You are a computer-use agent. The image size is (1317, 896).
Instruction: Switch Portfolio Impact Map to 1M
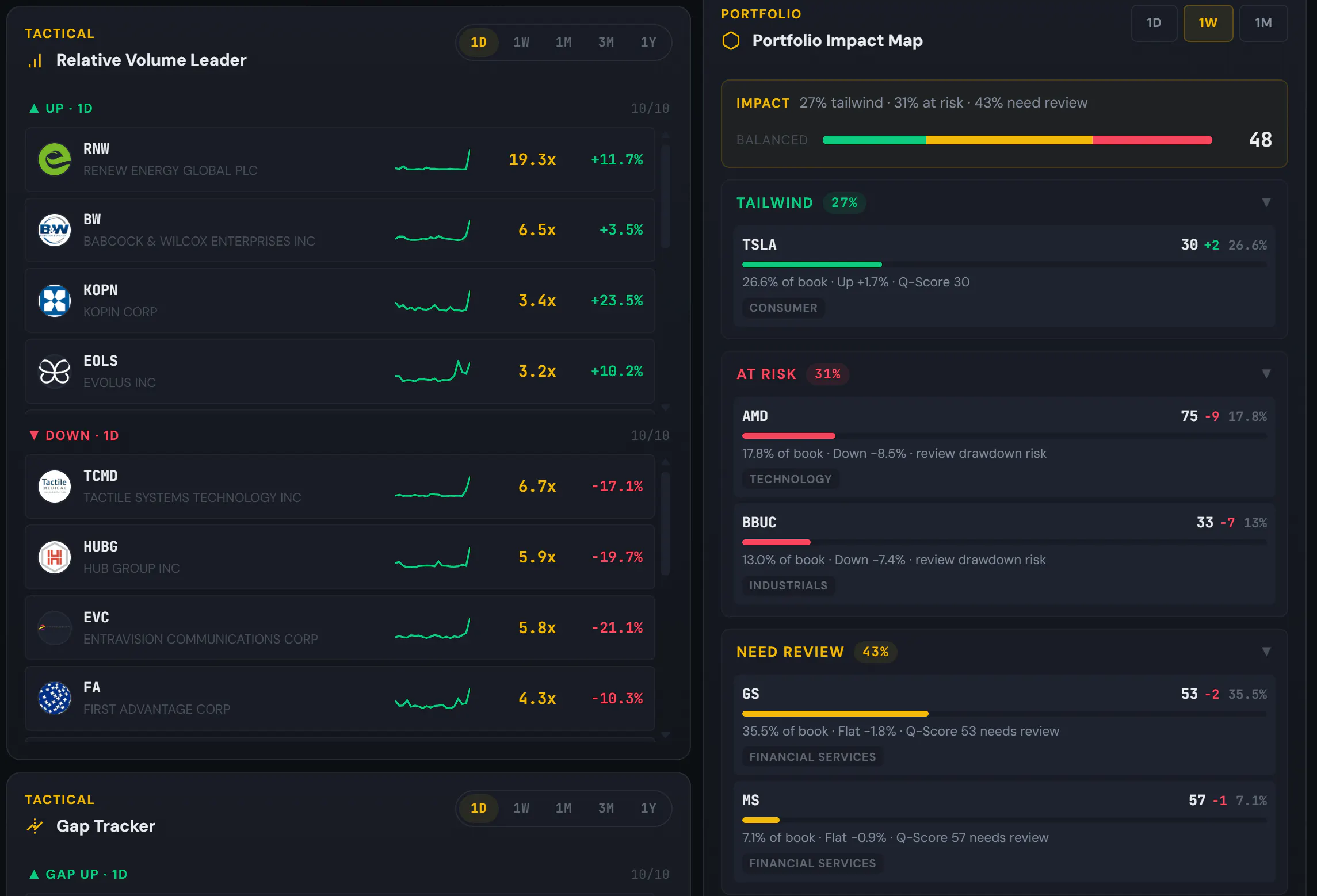[1263, 23]
